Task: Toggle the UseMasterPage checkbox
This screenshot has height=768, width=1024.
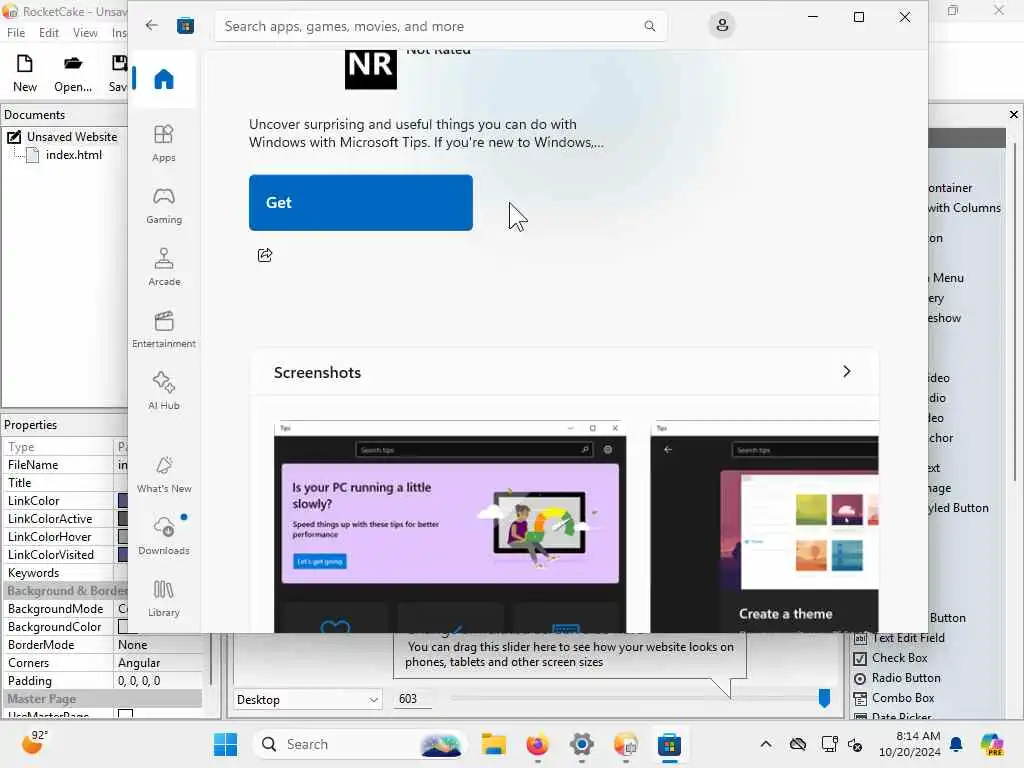Action: coord(125,714)
